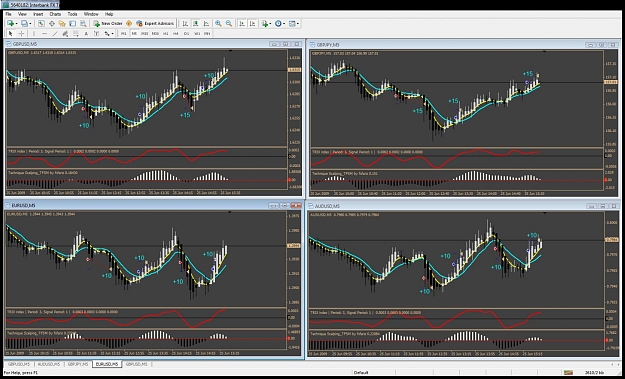This screenshot has width=625, height=379.
Task: Open the Insert menu
Action: click(x=38, y=14)
